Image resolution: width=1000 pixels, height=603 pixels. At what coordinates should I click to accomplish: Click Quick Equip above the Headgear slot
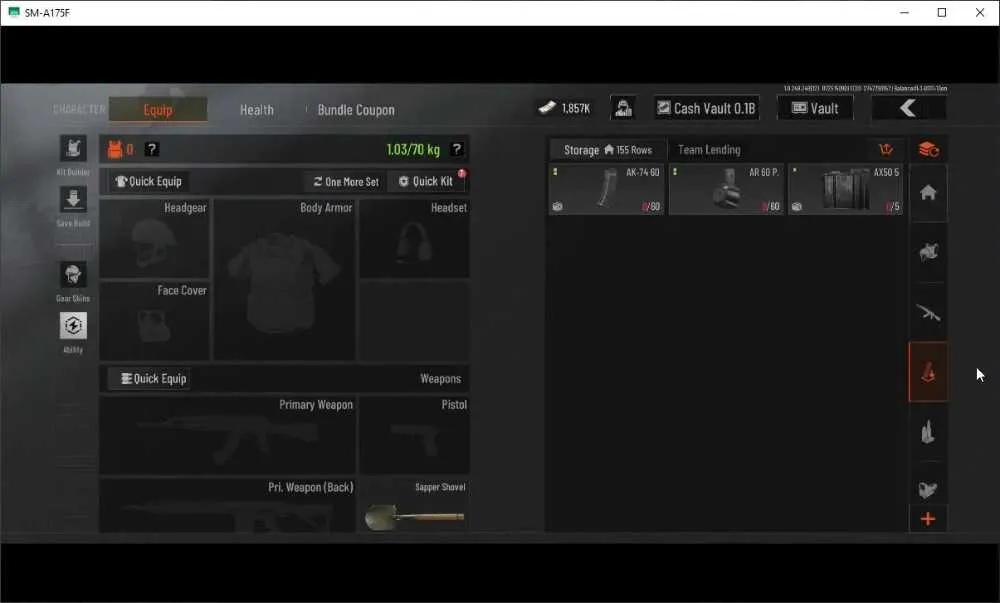(149, 182)
